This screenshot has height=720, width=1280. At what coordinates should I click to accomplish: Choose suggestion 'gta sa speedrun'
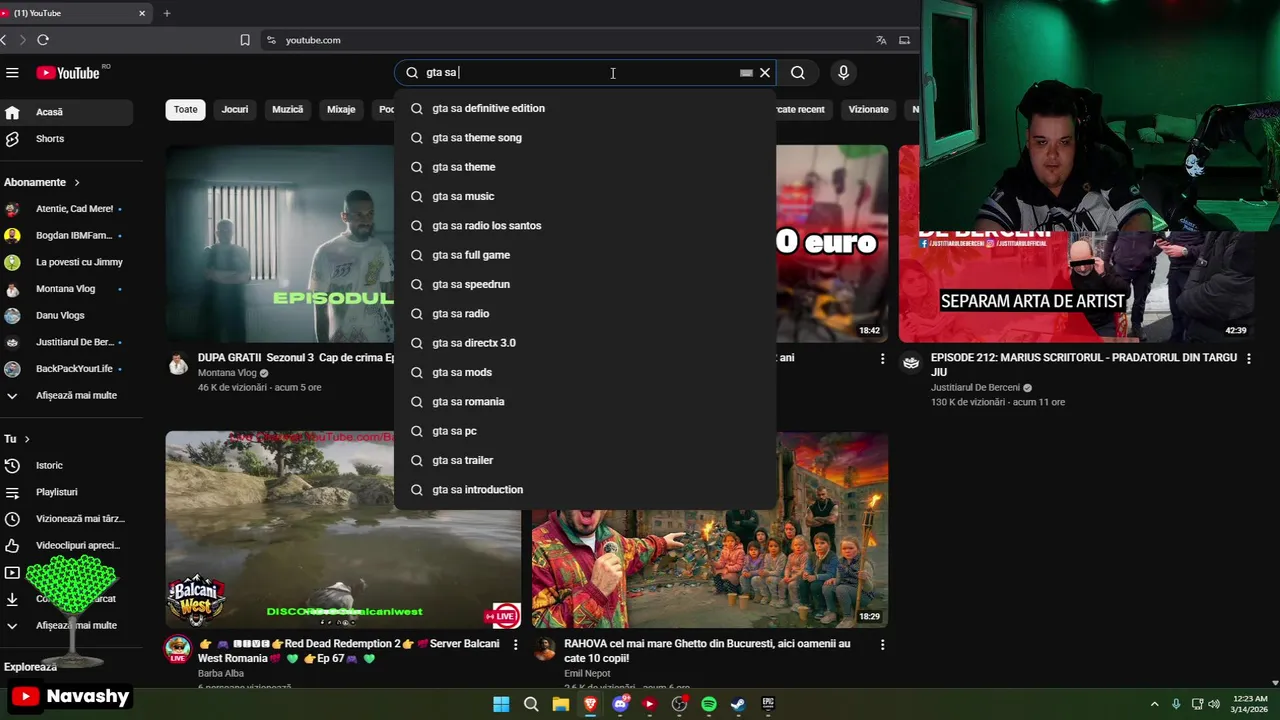pyautogui.click(x=585, y=284)
